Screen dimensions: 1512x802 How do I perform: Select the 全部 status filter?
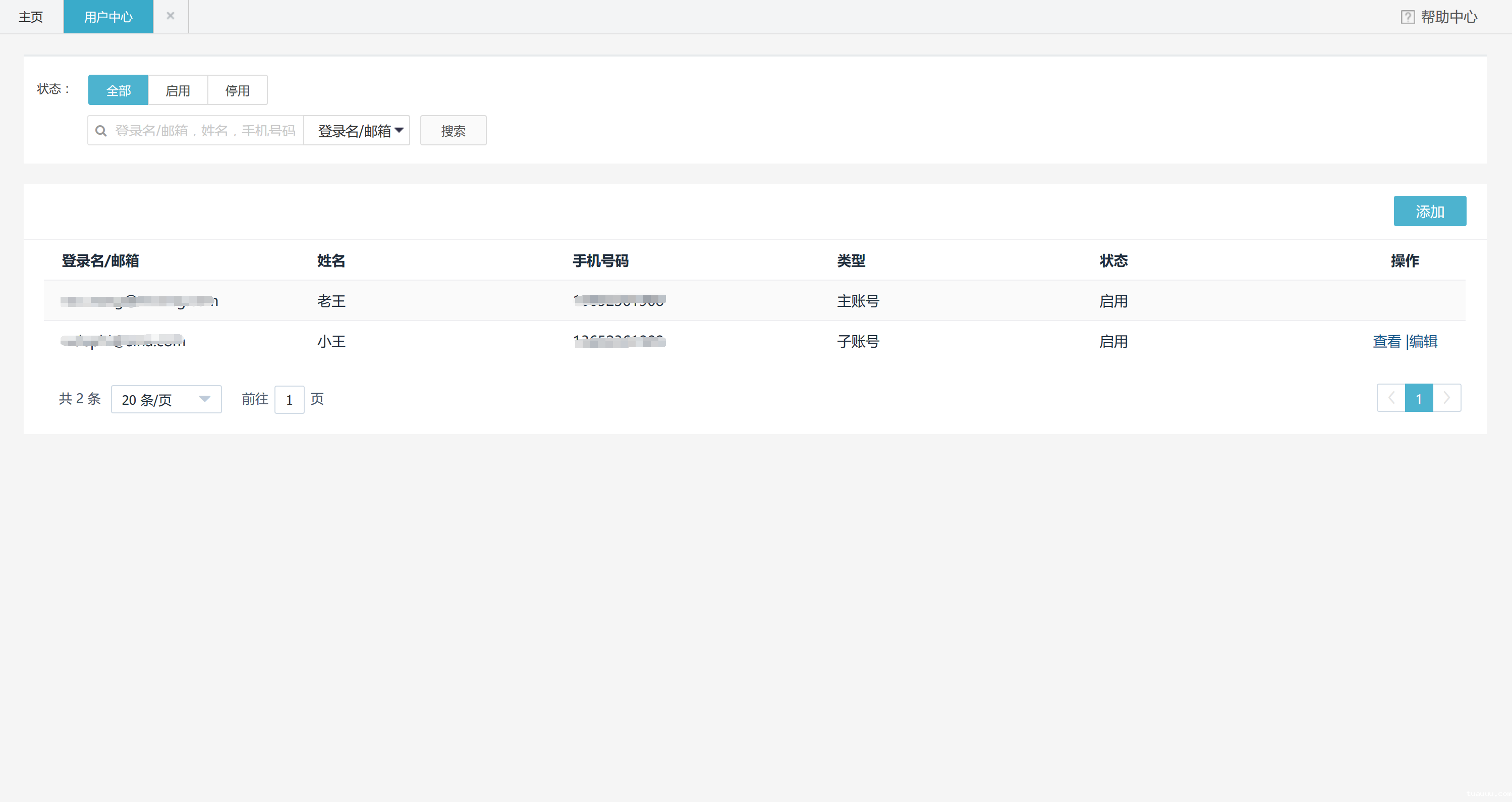tap(118, 90)
